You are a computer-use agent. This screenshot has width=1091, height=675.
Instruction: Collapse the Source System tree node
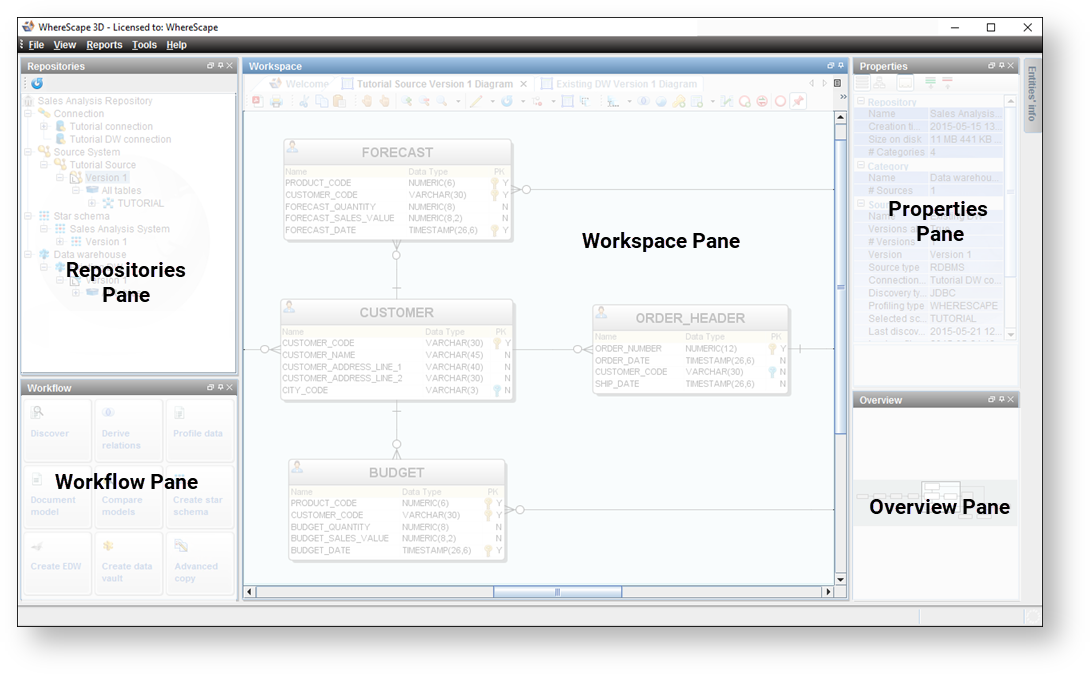pos(29,152)
